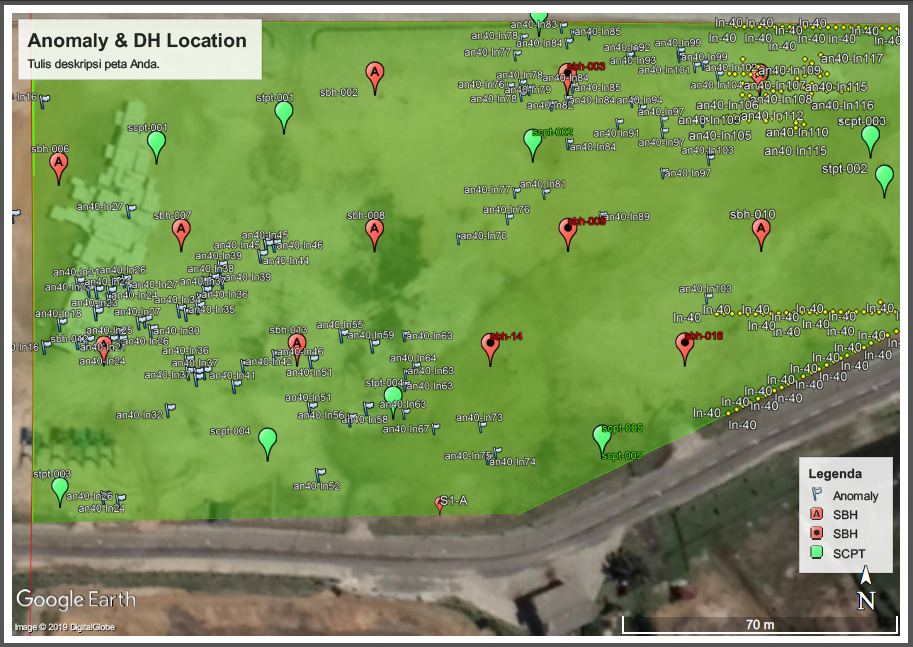This screenshot has height=647, width=913.
Task: Click the green stpt-003 marker
Action: pos(60,490)
